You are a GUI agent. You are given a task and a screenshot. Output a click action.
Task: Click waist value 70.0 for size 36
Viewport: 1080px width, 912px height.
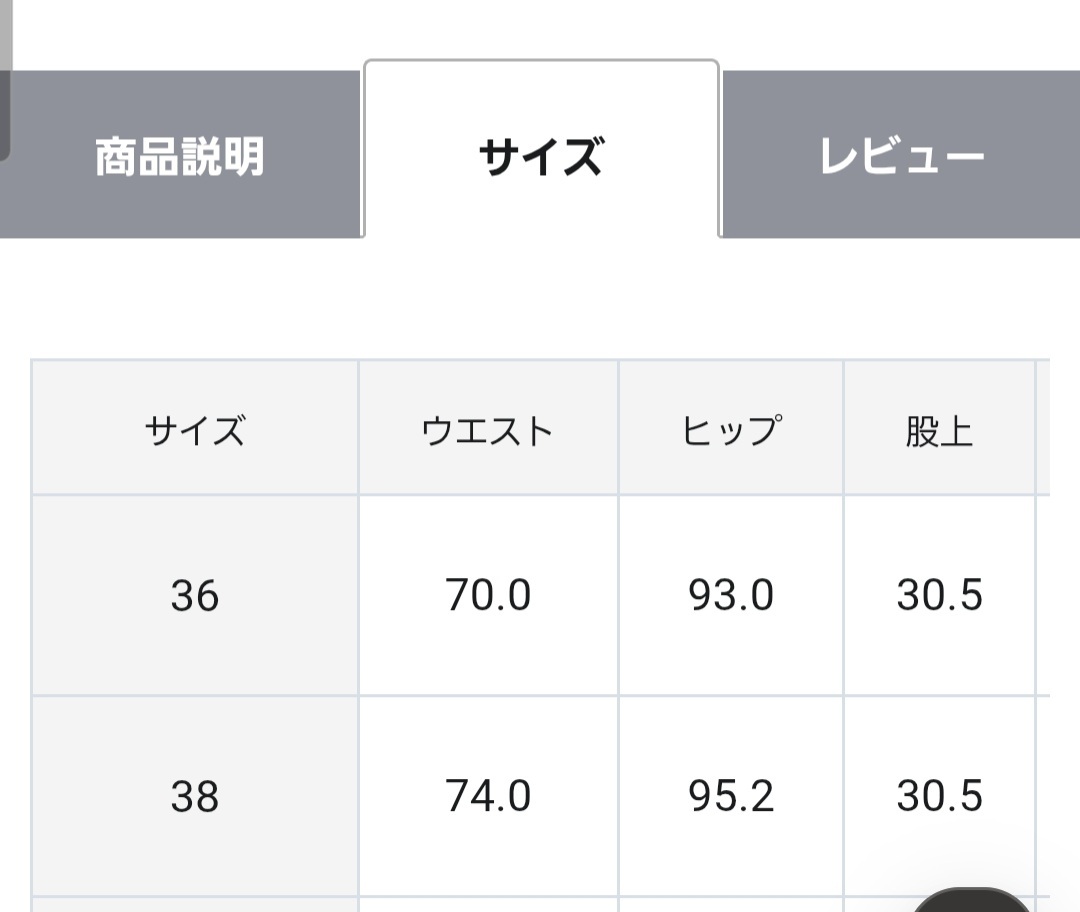click(x=488, y=596)
